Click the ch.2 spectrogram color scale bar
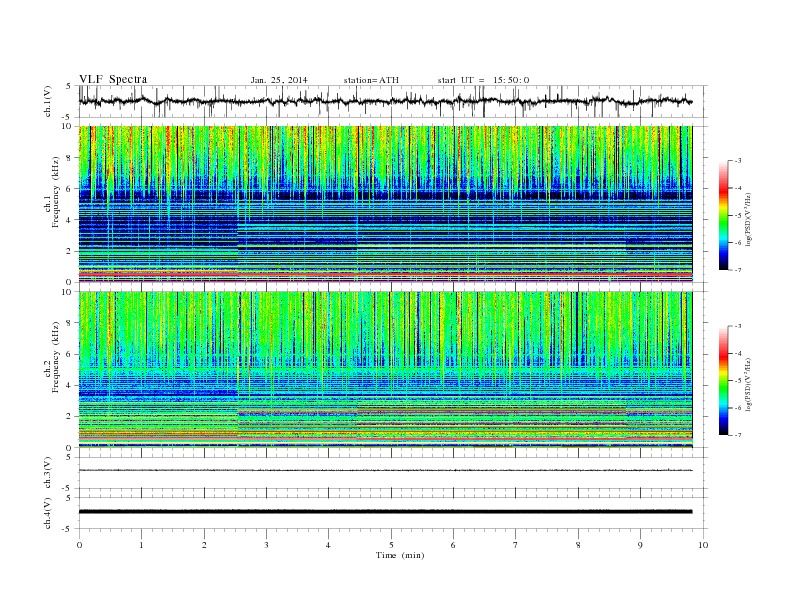 [x=723, y=380]
